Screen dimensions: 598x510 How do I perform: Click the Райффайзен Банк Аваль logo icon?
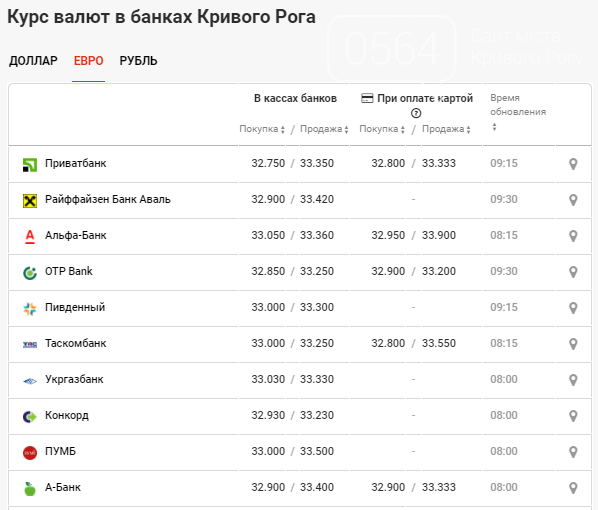click(30, 200)
